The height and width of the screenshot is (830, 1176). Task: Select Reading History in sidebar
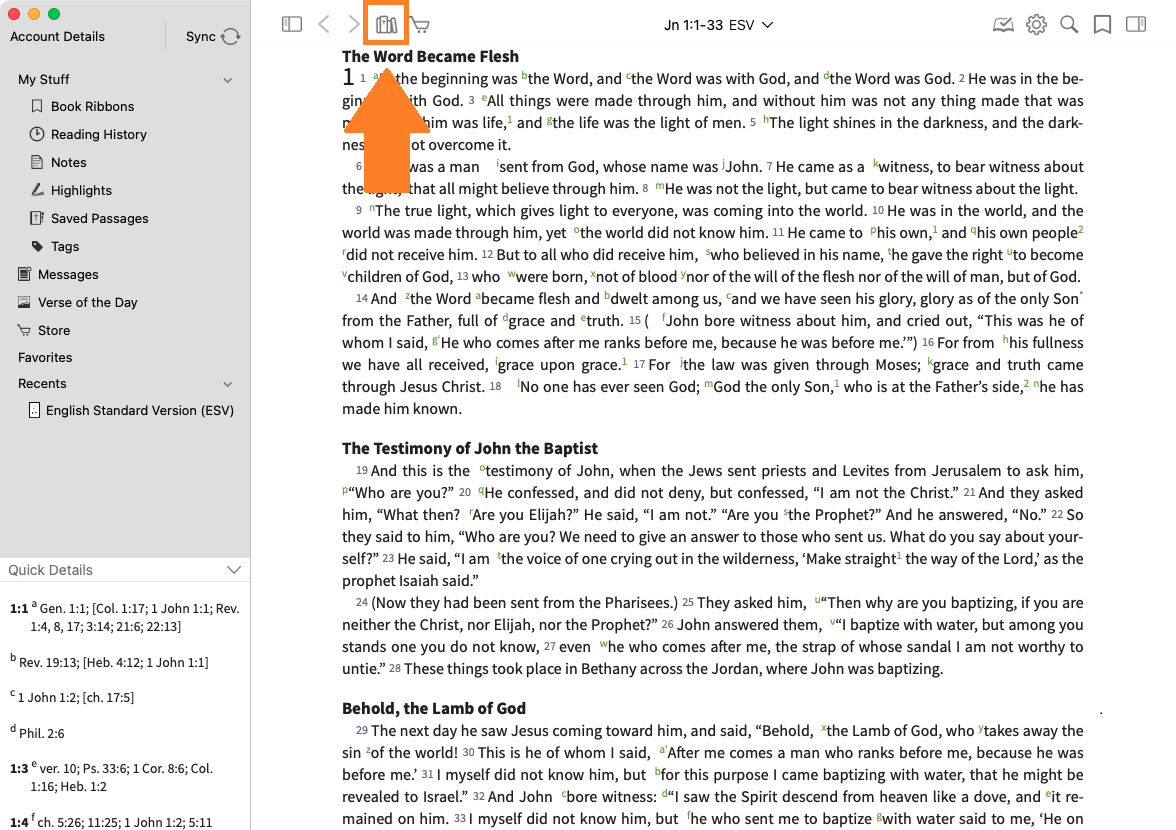click(x=98, y=134)
